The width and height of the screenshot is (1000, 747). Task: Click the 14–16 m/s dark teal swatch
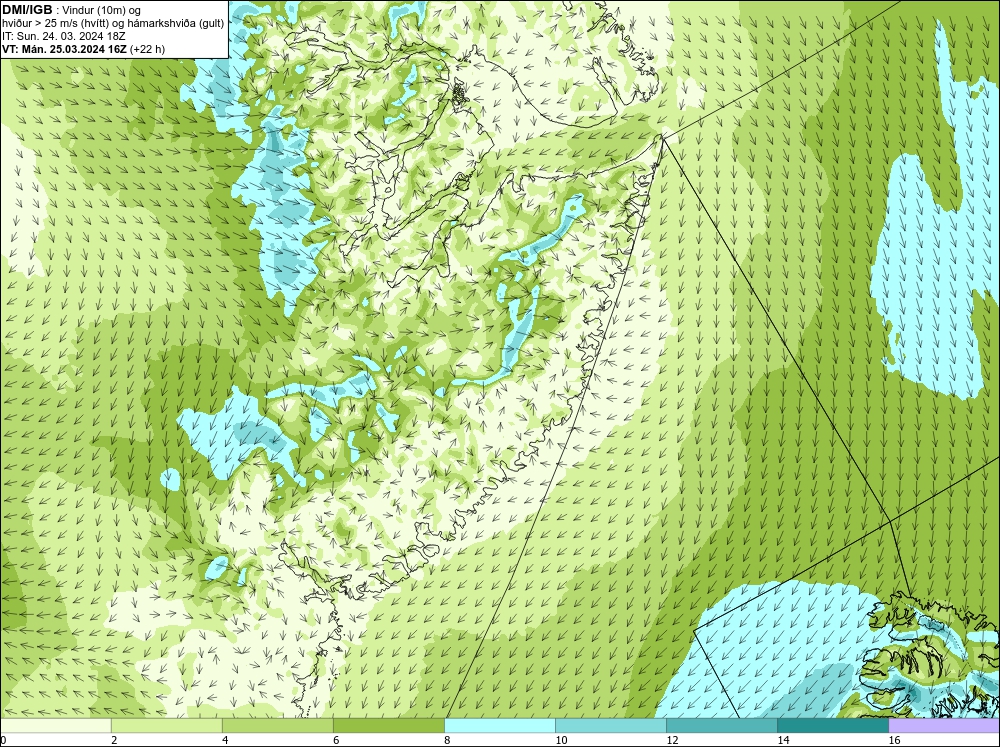832,725
